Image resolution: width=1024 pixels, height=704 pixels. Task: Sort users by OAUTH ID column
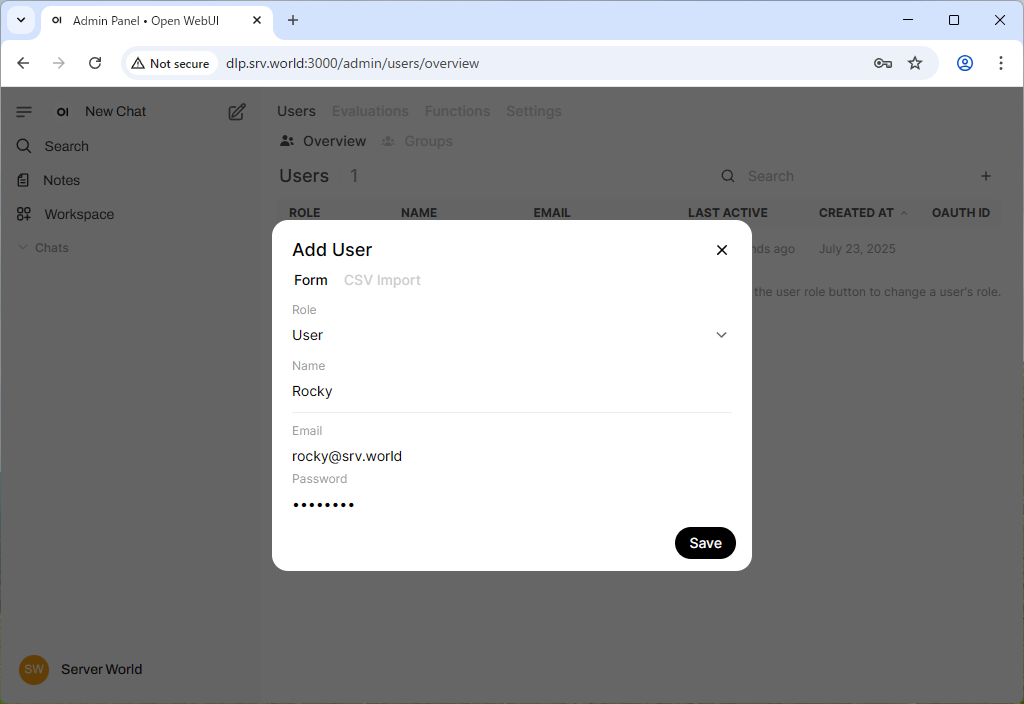coord(961,213)
